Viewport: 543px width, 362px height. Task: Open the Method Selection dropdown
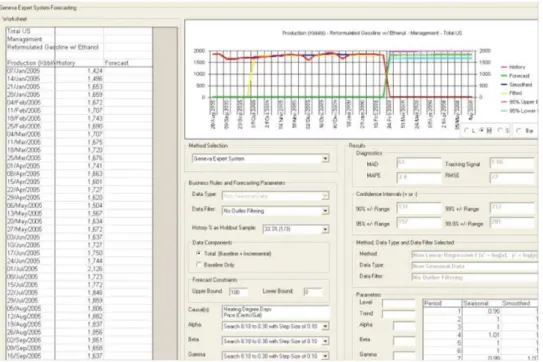point(325,159)
